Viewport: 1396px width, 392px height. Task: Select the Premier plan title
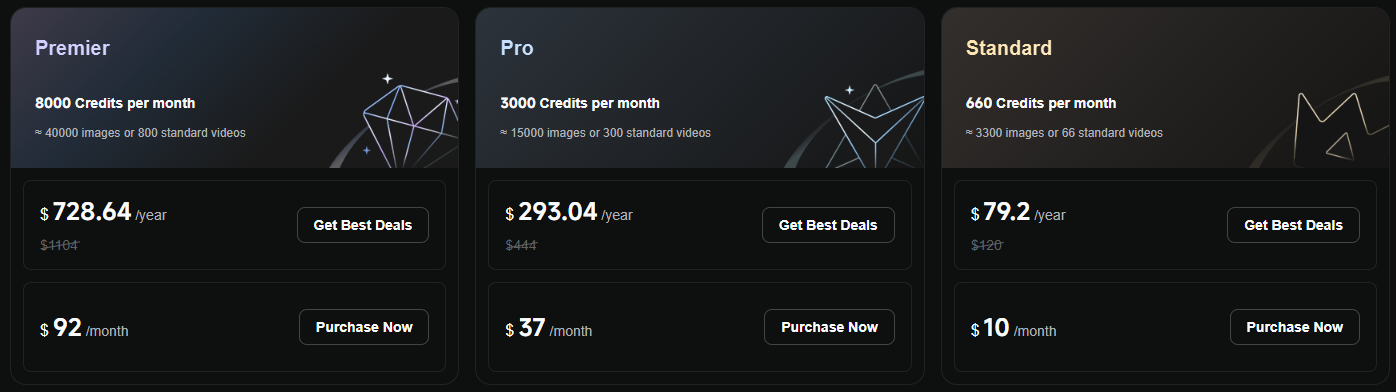coord(72,48)
